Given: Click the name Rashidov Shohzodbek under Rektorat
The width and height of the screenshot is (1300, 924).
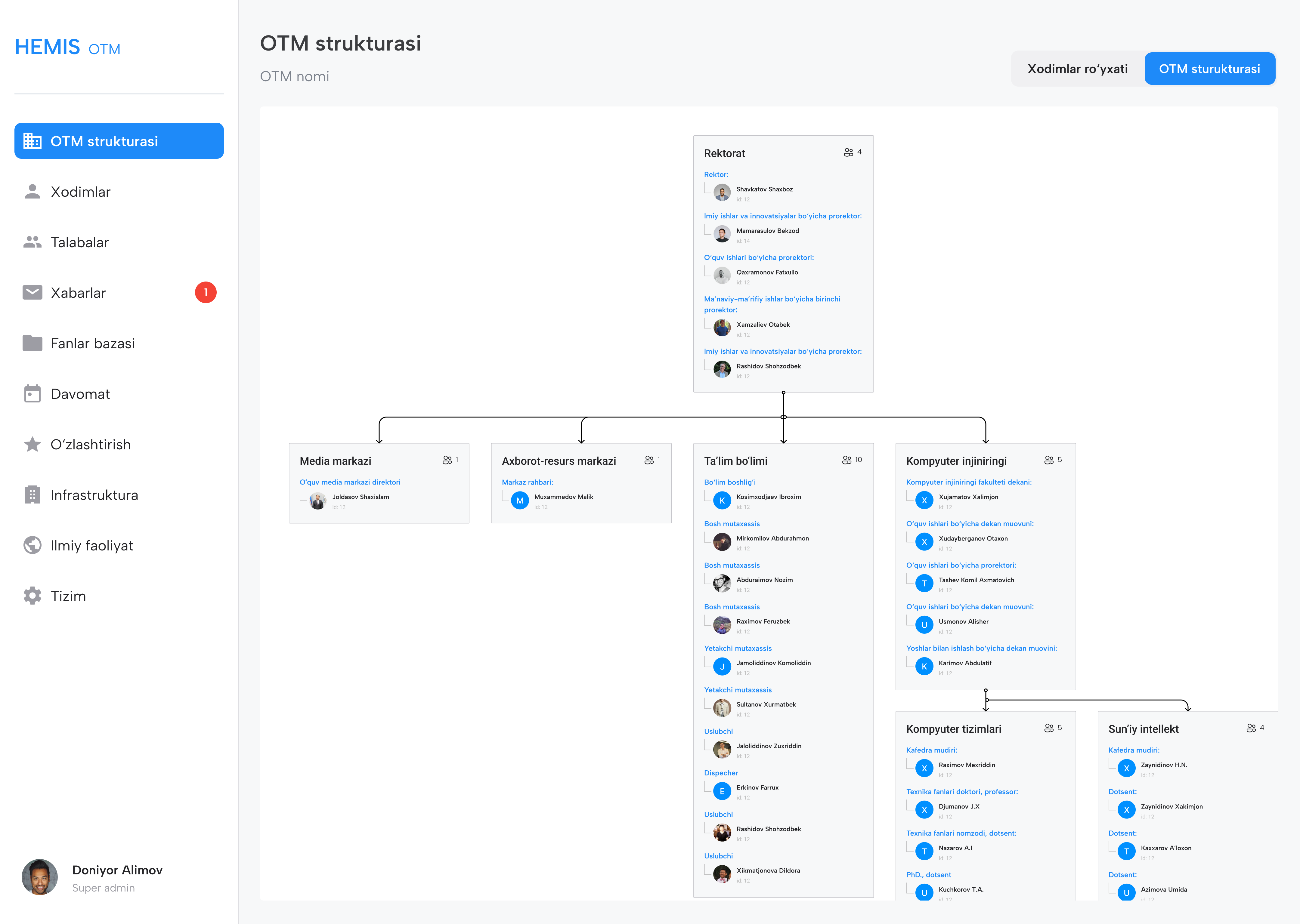Looking at the screenshot, I should [x=768, y=366].
